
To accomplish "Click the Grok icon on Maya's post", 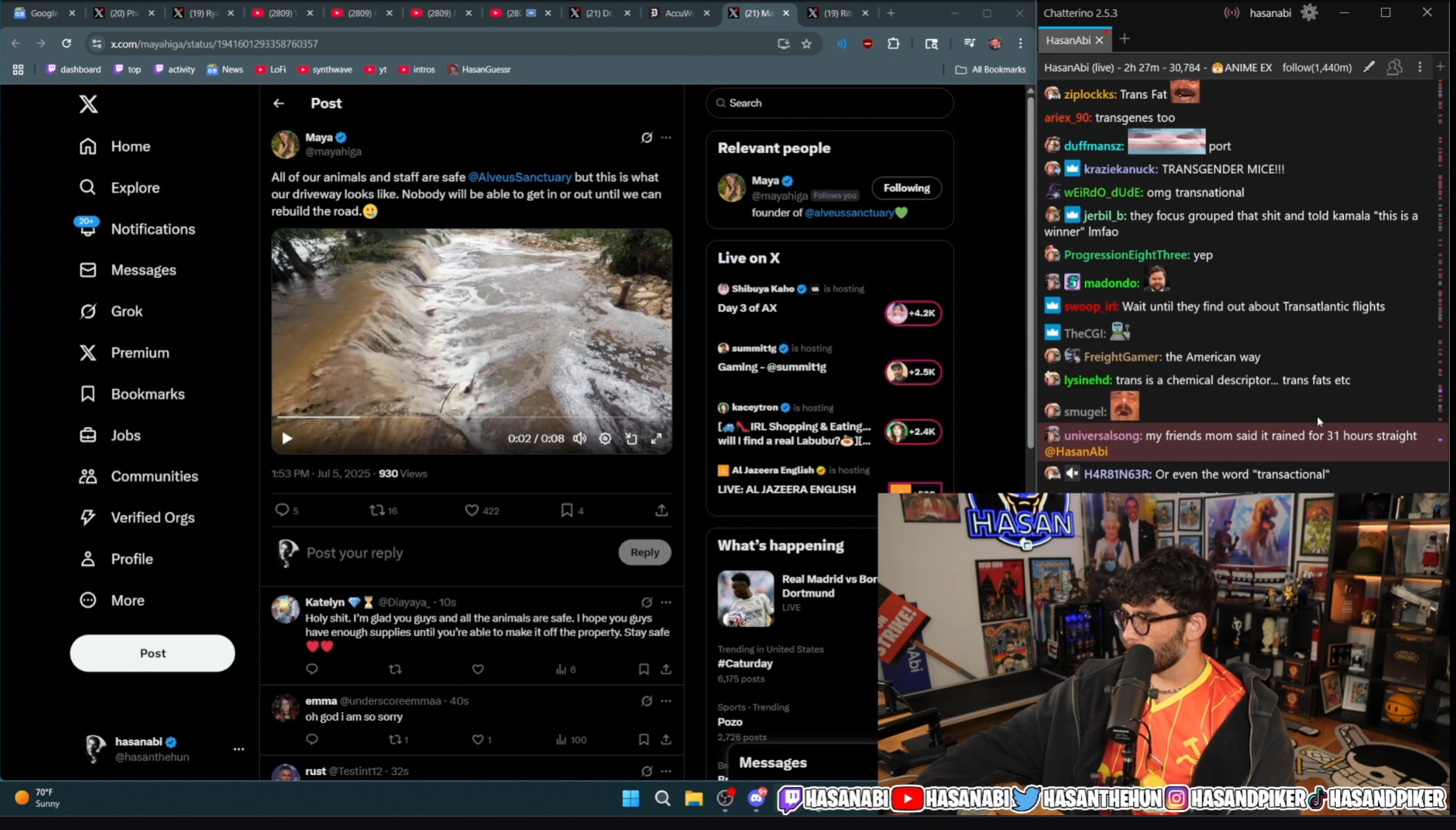I will point(646,138).
